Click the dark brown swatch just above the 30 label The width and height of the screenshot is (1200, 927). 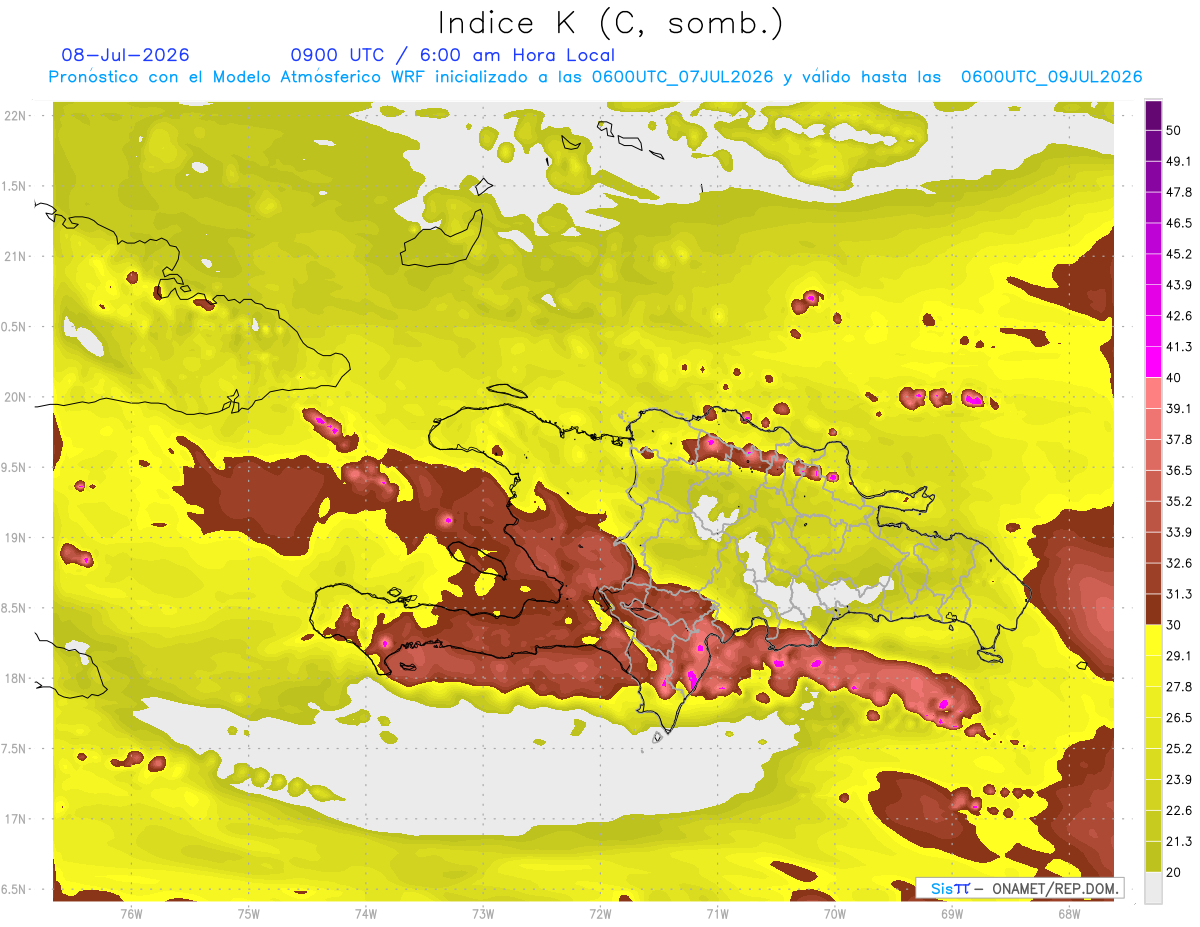(x=1153, y=609)
